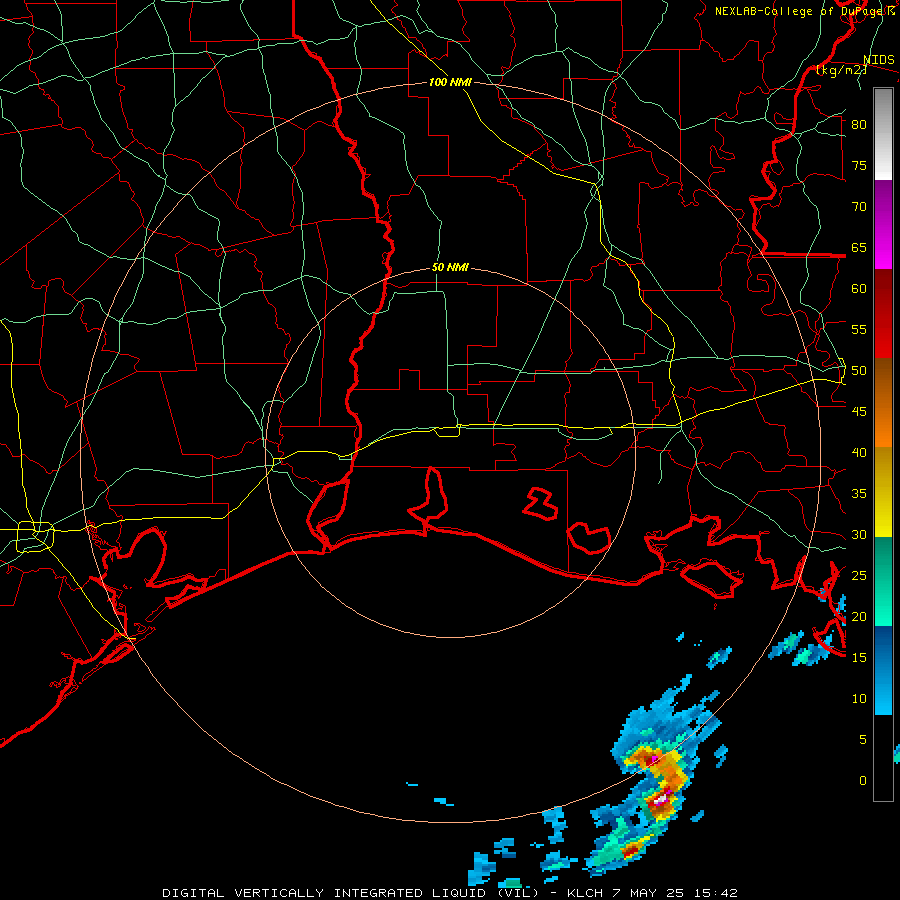Pick the dark red segment of the legend
The width and height of the screenshot is (900, 900).
tap(883, 315)
